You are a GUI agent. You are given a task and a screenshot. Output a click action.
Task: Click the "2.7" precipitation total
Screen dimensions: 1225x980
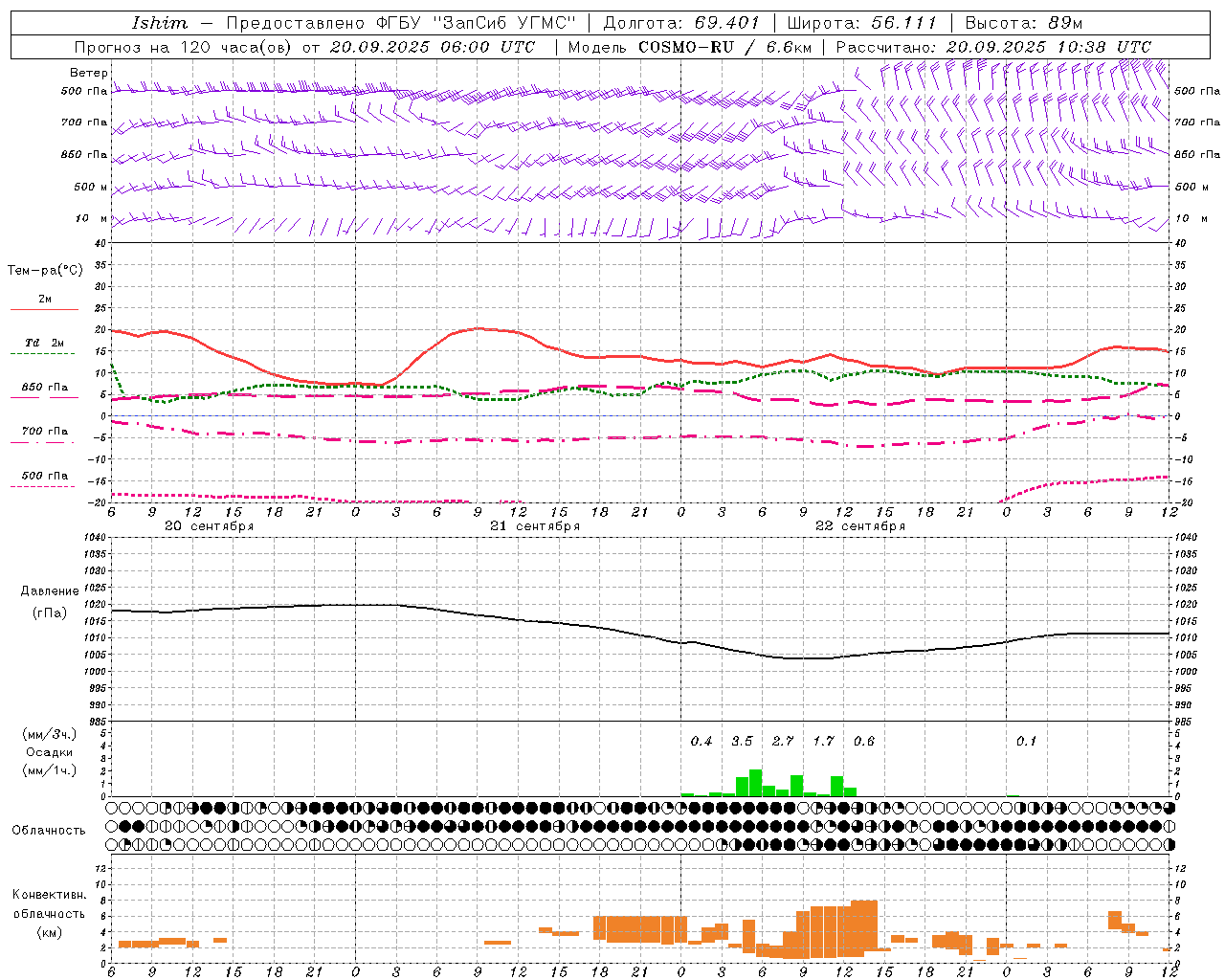783,742
